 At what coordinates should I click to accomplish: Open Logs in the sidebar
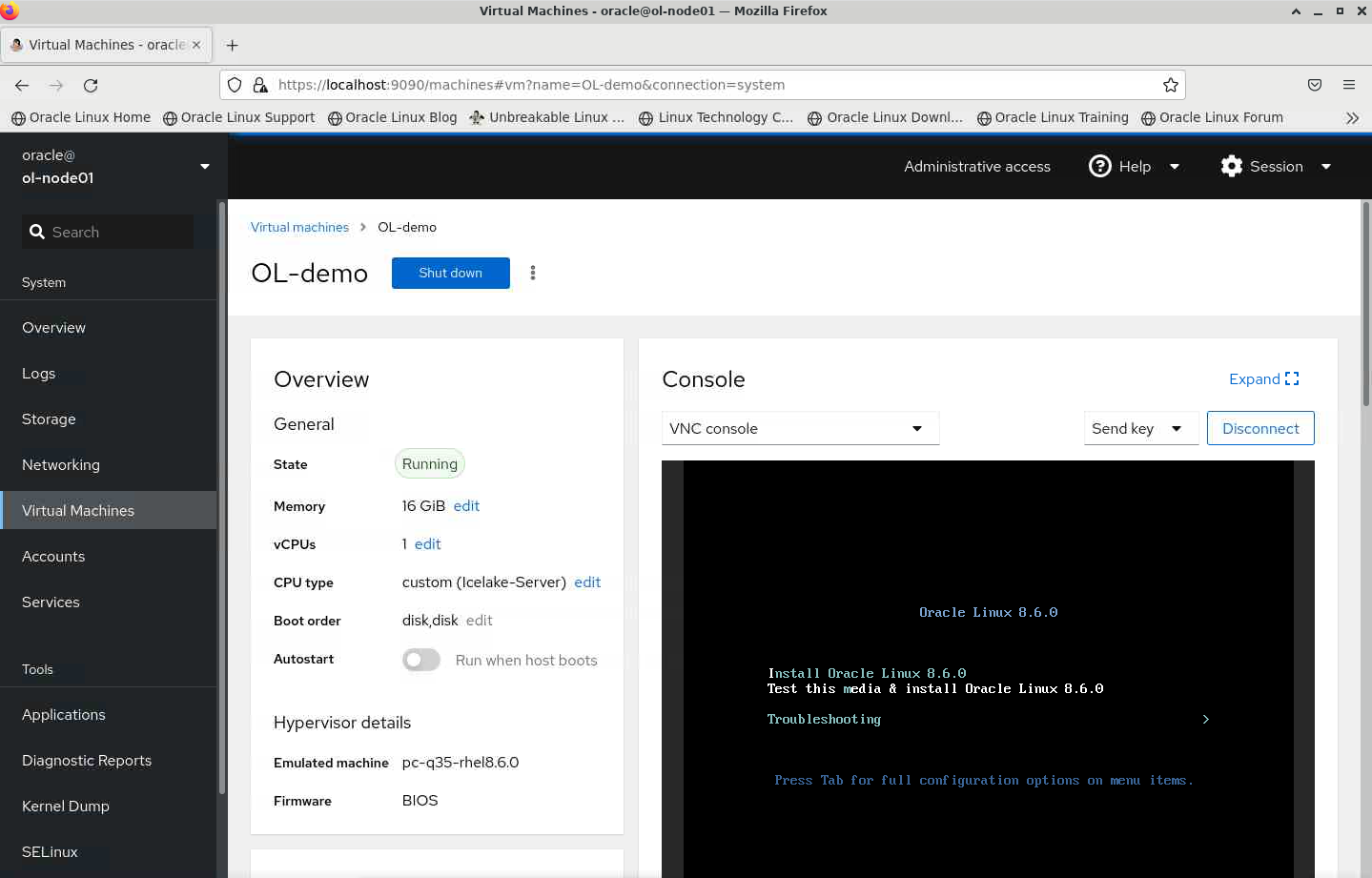[109, 373]
